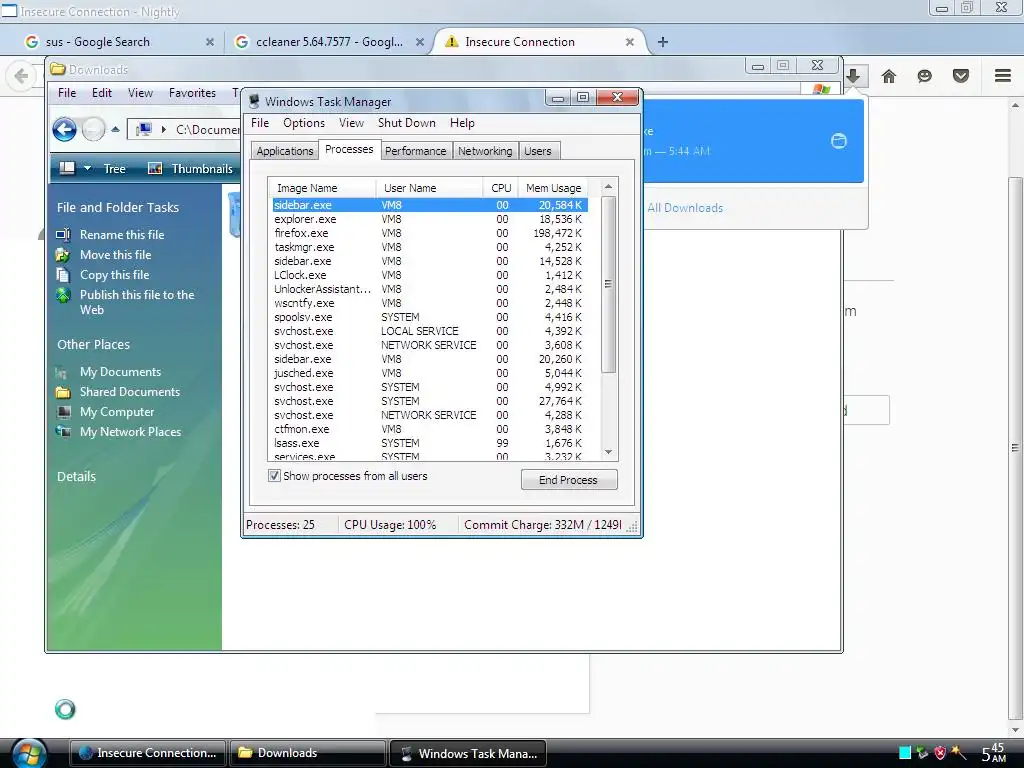The height and width of the screenshot is (768, 1024).
Task: Click the Move this file icon
Action: pyautogui.click(x=63, y=255)
